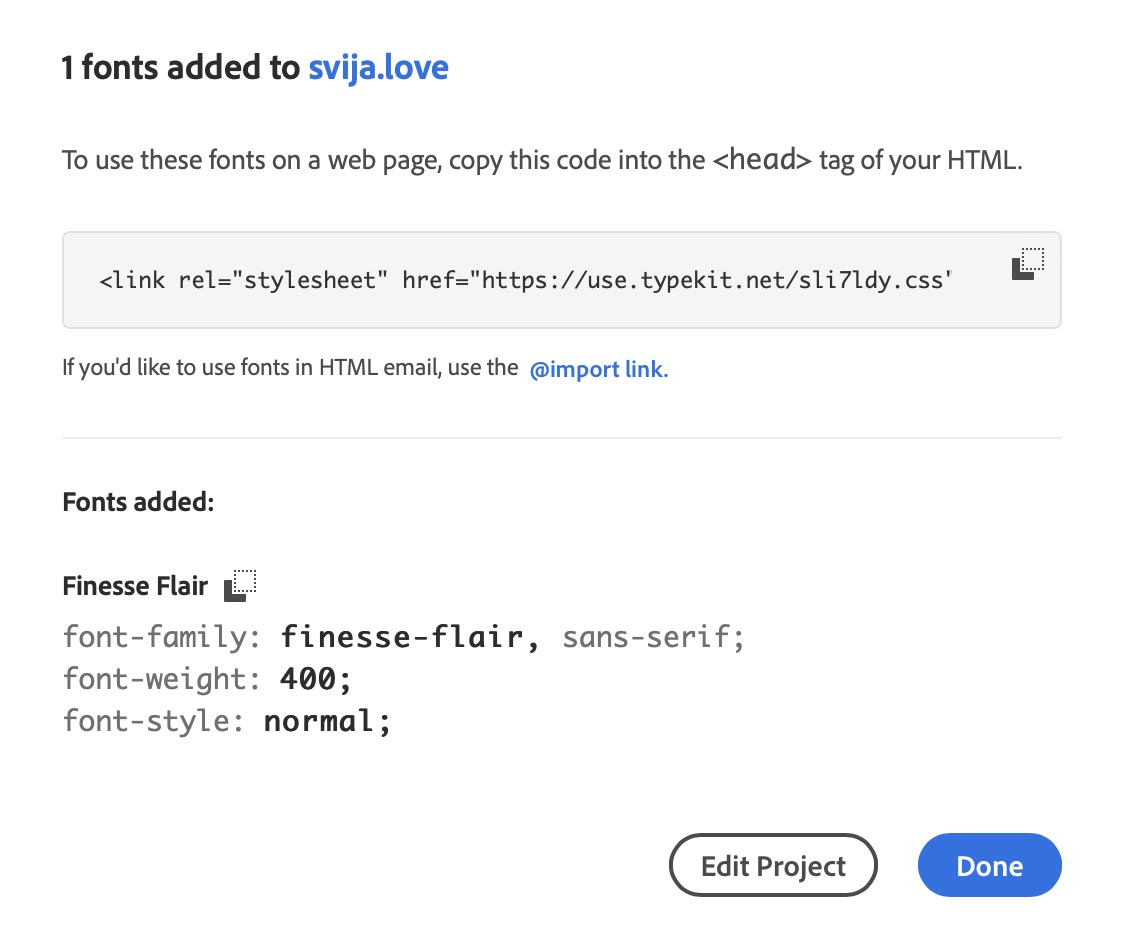The image size is (1122, 948).
Task: Click the sans-serif fallback text
Action: [653, 637]
